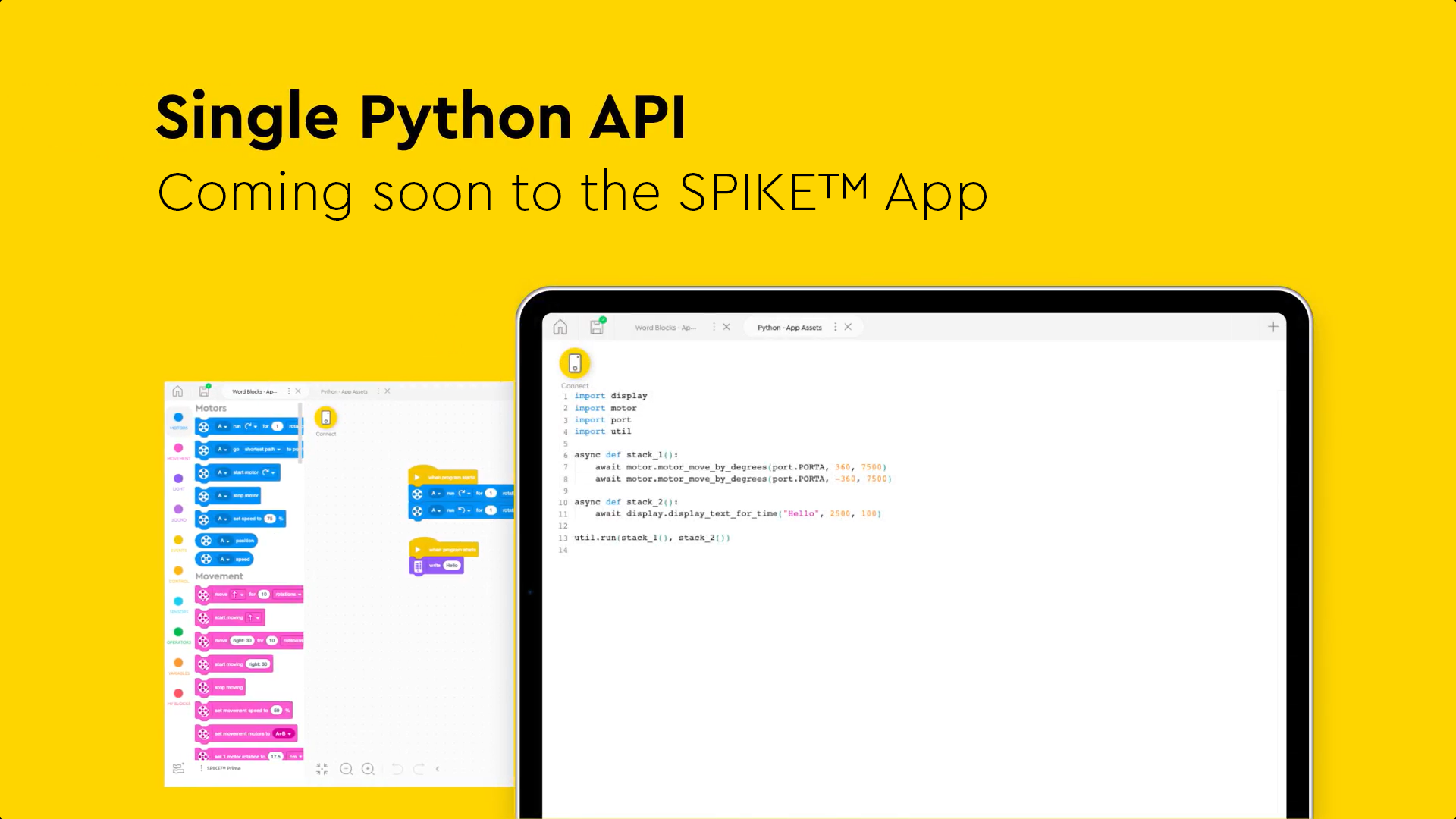Click the Connect hub icon in the Python editor
1456x819 pixels.
click(x=575, y=364)
